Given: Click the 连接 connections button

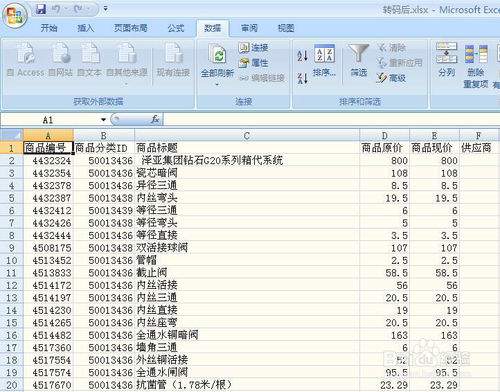Looking at the screenshot, I should click(253, 48).
